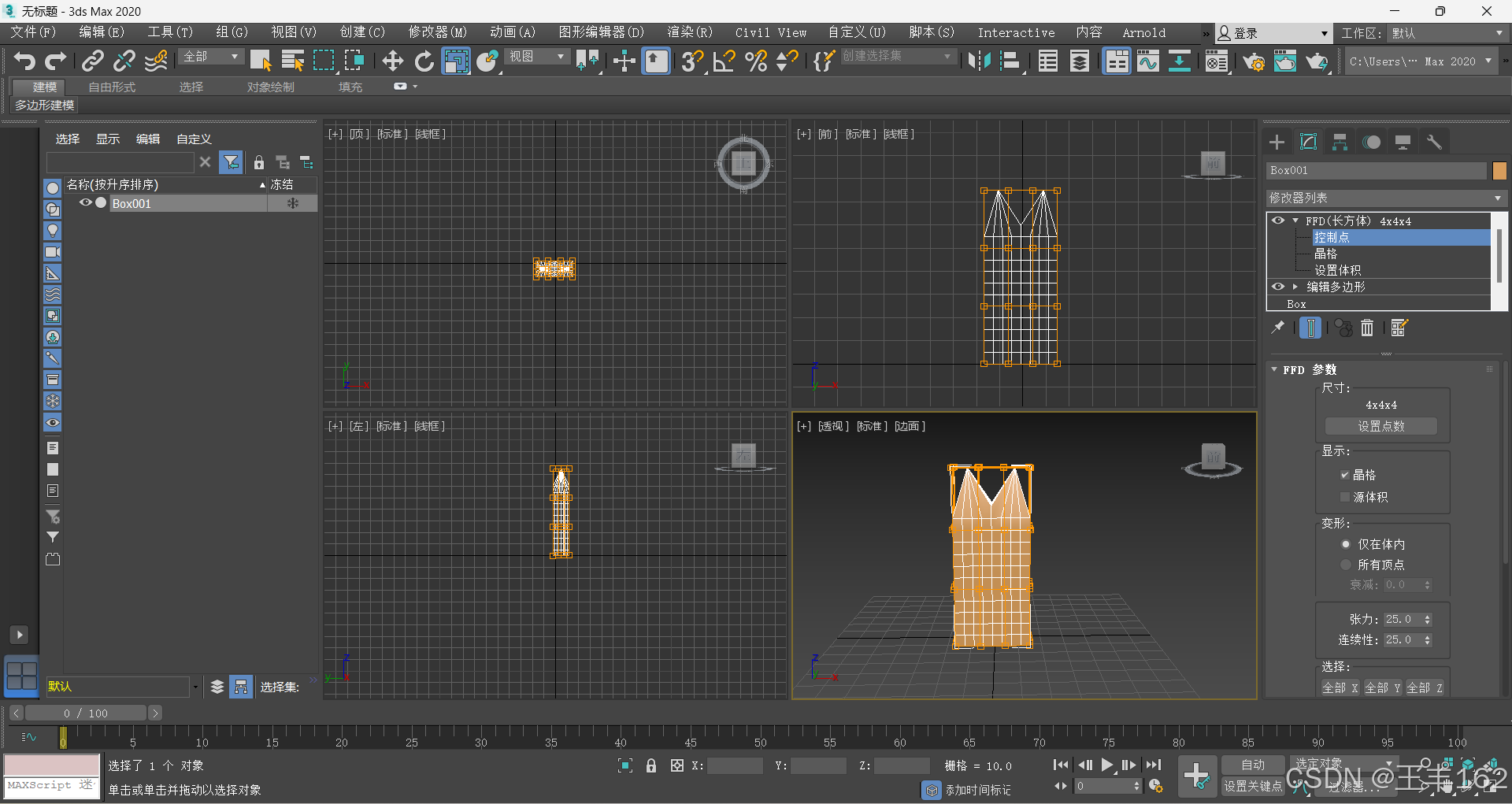Expand the 编辑多边形 modifier entry
The width and height of the screenshot is (1512, 804).
1295,287
